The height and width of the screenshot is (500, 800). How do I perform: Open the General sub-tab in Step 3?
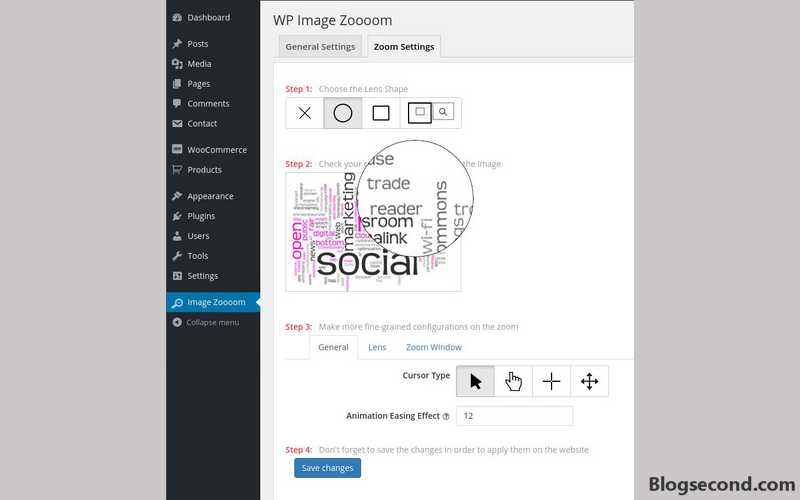pos(333,347)
